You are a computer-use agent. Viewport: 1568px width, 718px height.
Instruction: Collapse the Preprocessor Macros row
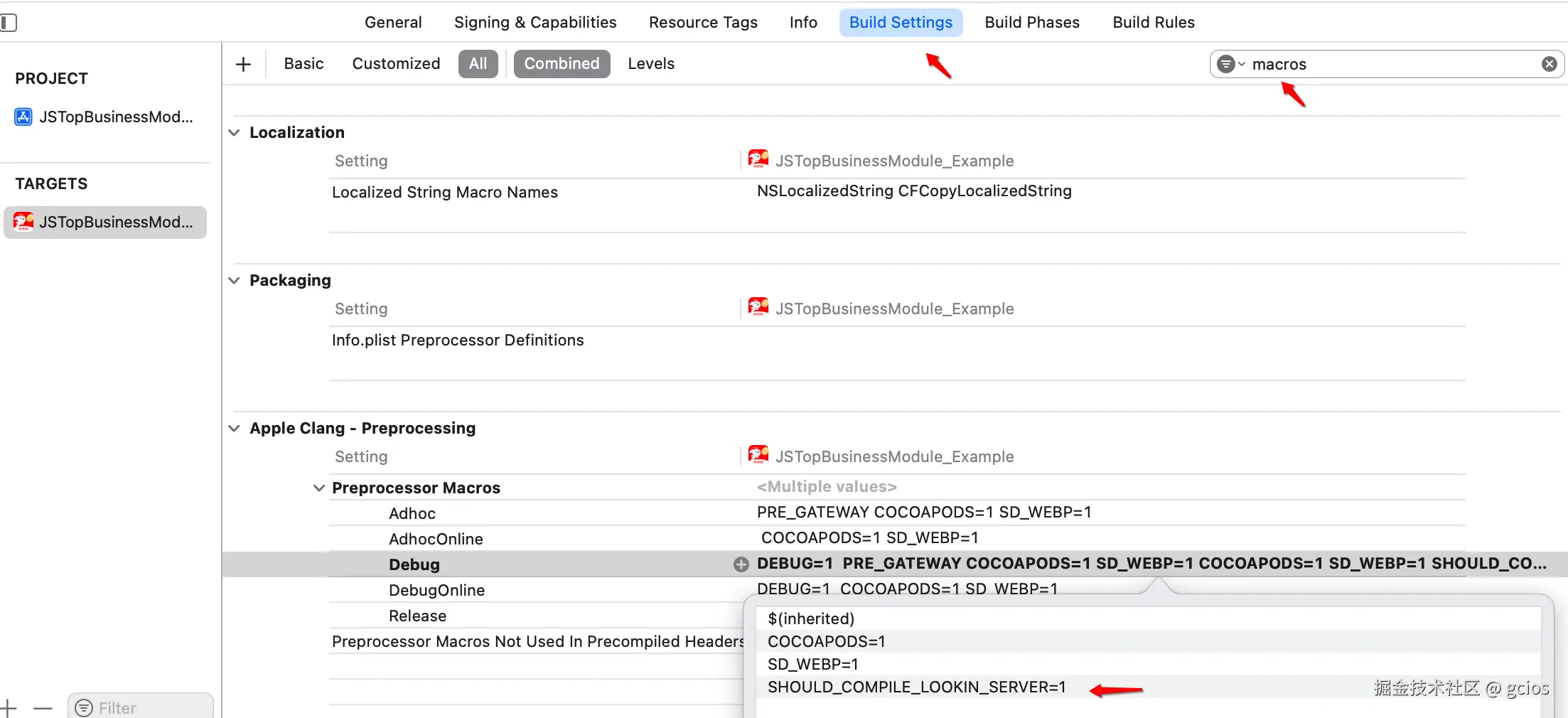[319, 488]
